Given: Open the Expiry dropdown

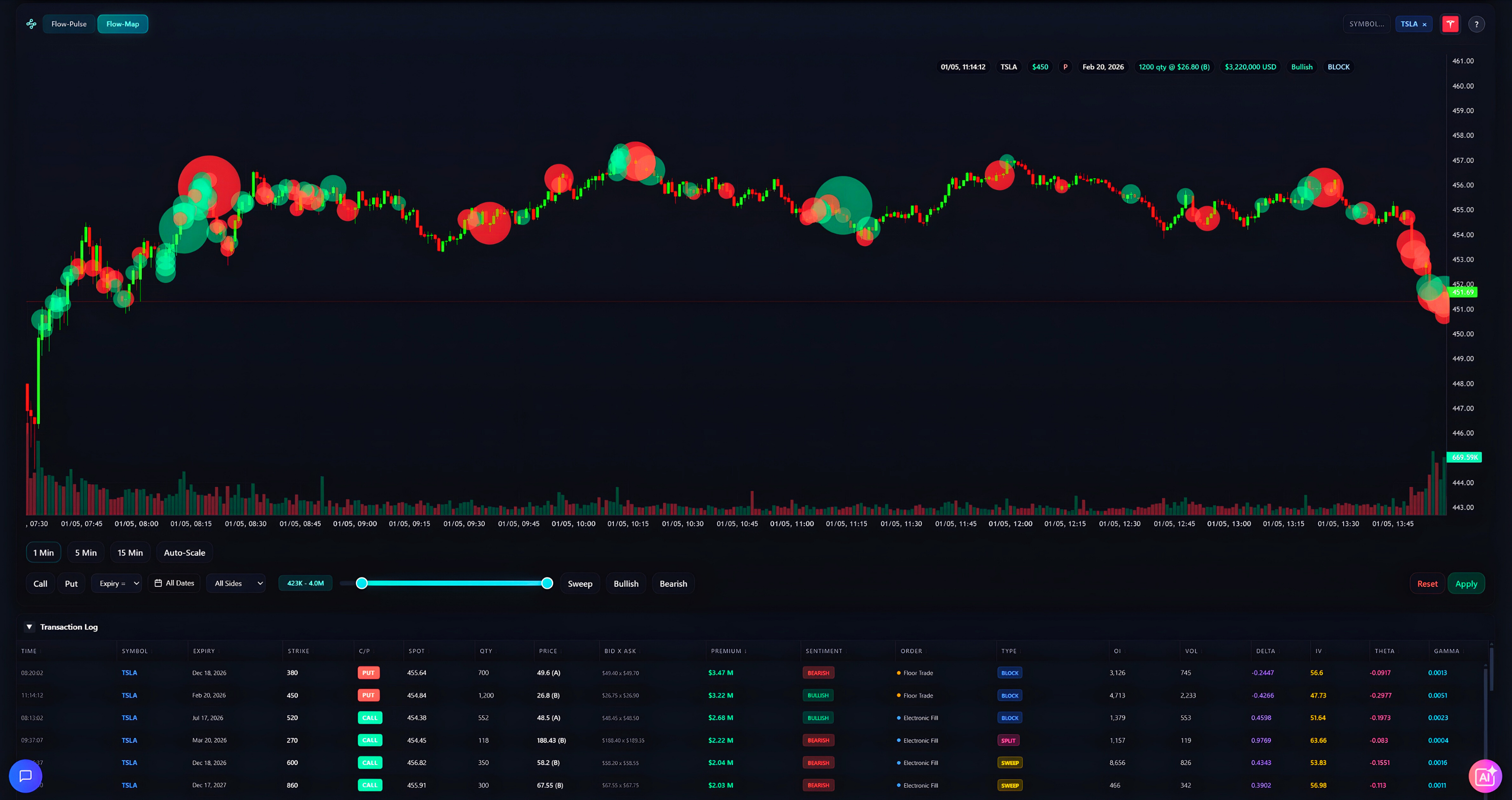Looking at the screenshot, I should click(117, 583).
